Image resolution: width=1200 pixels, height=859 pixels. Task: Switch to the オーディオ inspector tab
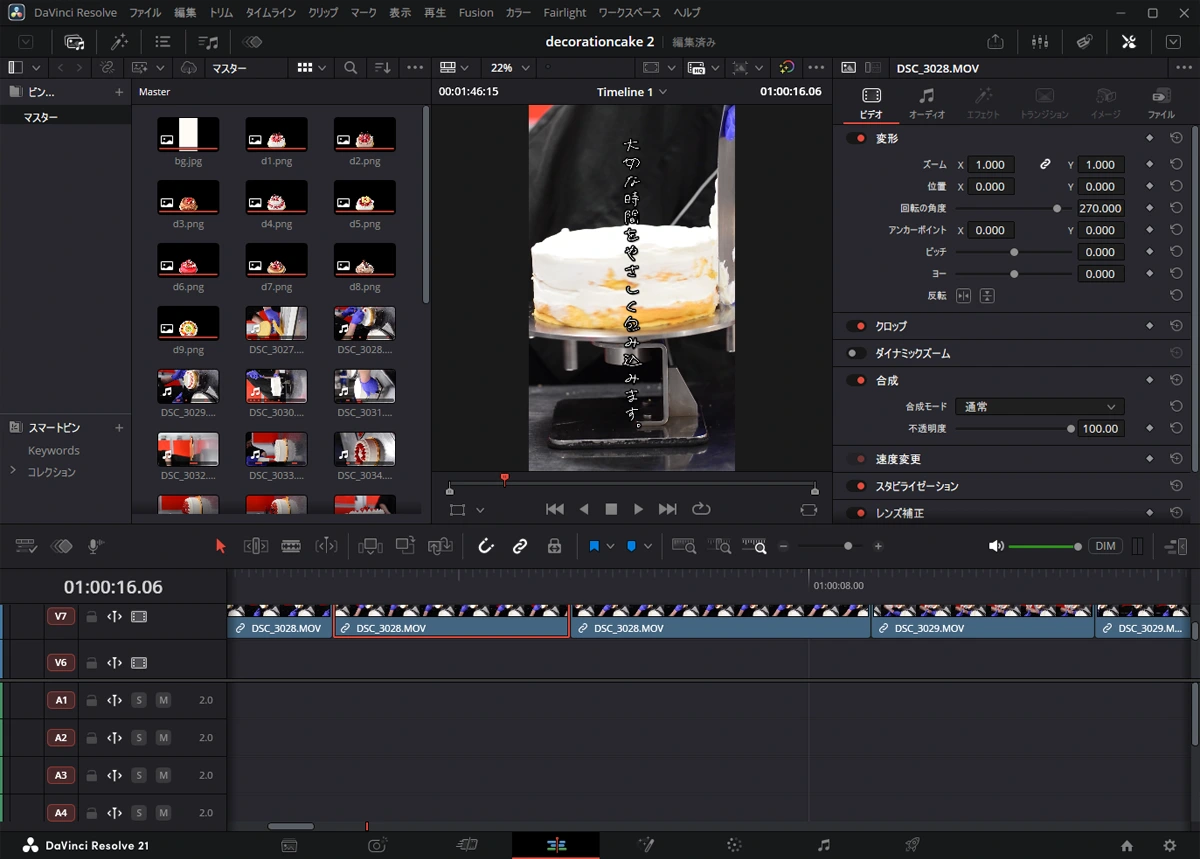click(x=927, y=102)
